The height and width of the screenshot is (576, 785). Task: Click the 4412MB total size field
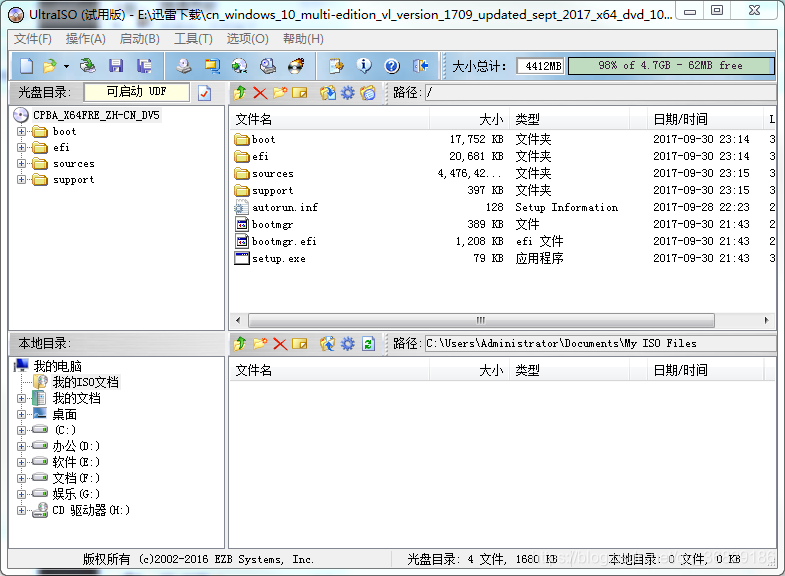[541, 66]
